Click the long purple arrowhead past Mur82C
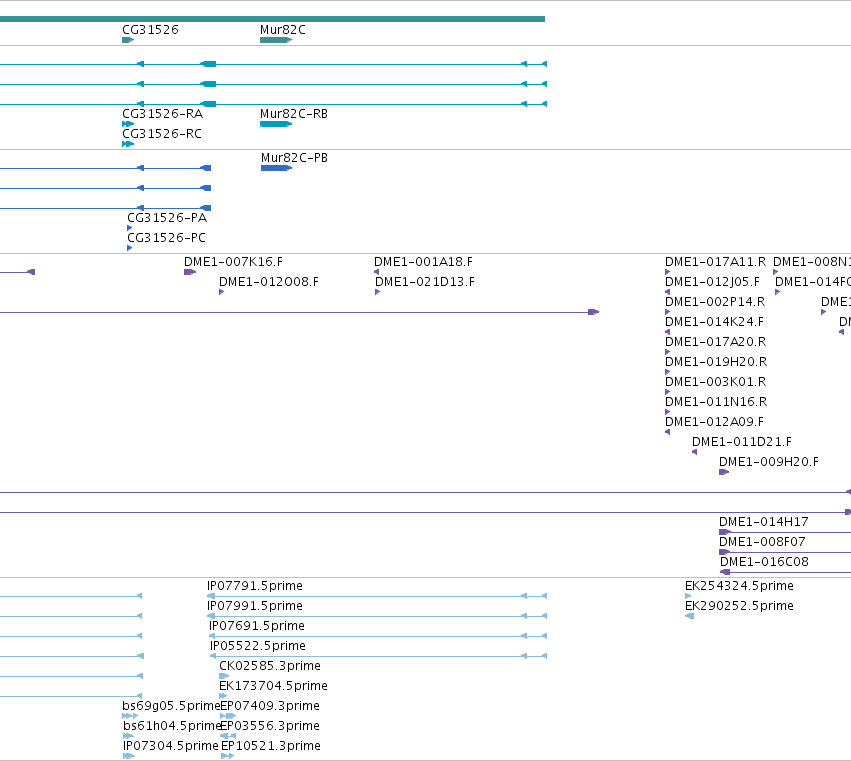851x761 pixels. coord(594,313)
